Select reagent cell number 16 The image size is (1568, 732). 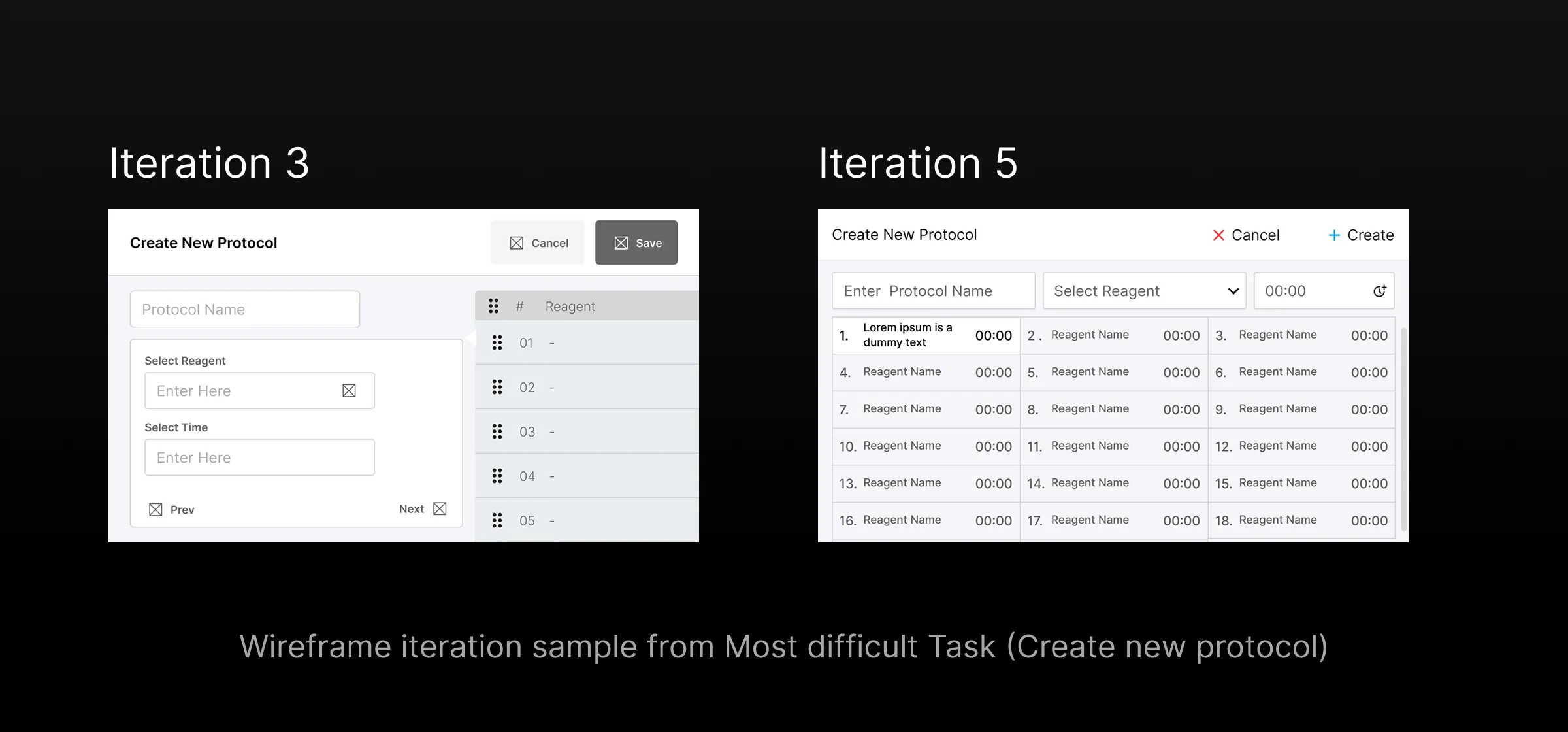tap(926, 521)
